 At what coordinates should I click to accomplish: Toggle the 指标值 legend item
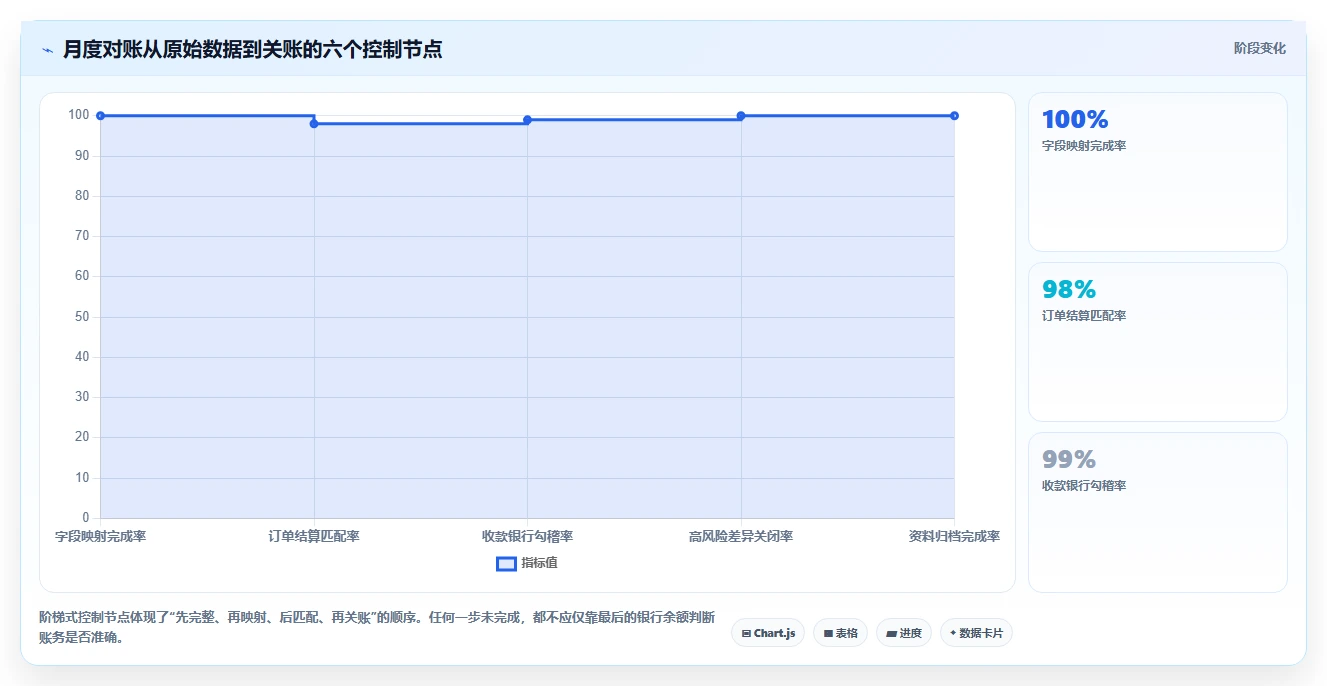point(527,563)
